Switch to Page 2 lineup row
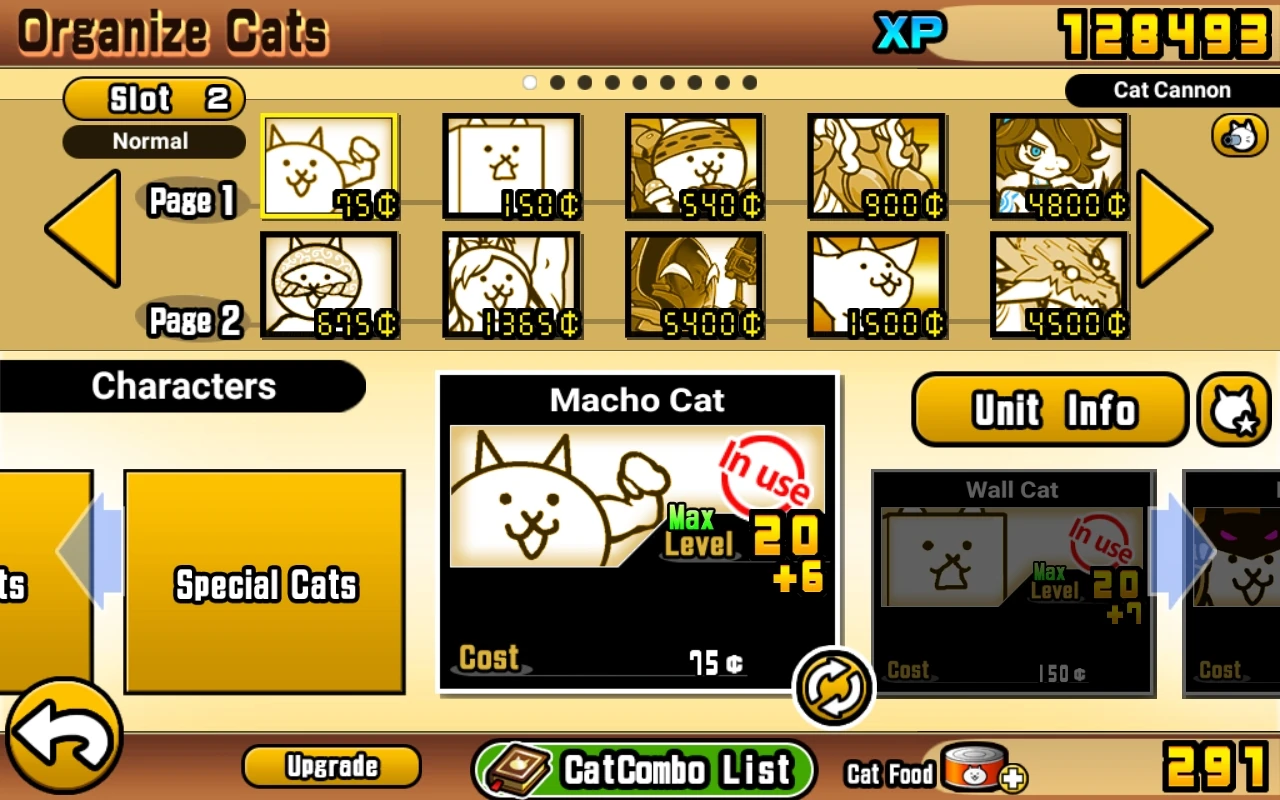 click(x=192, y=320)
